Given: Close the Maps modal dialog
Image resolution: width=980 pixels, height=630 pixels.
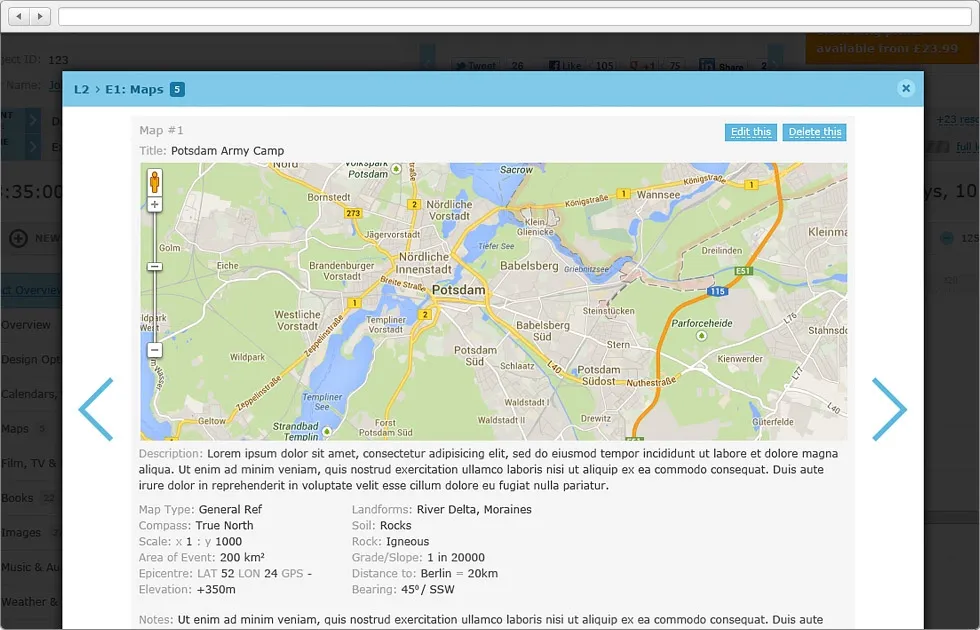Looking at the screenshot, I should click(x=906, y=88).
